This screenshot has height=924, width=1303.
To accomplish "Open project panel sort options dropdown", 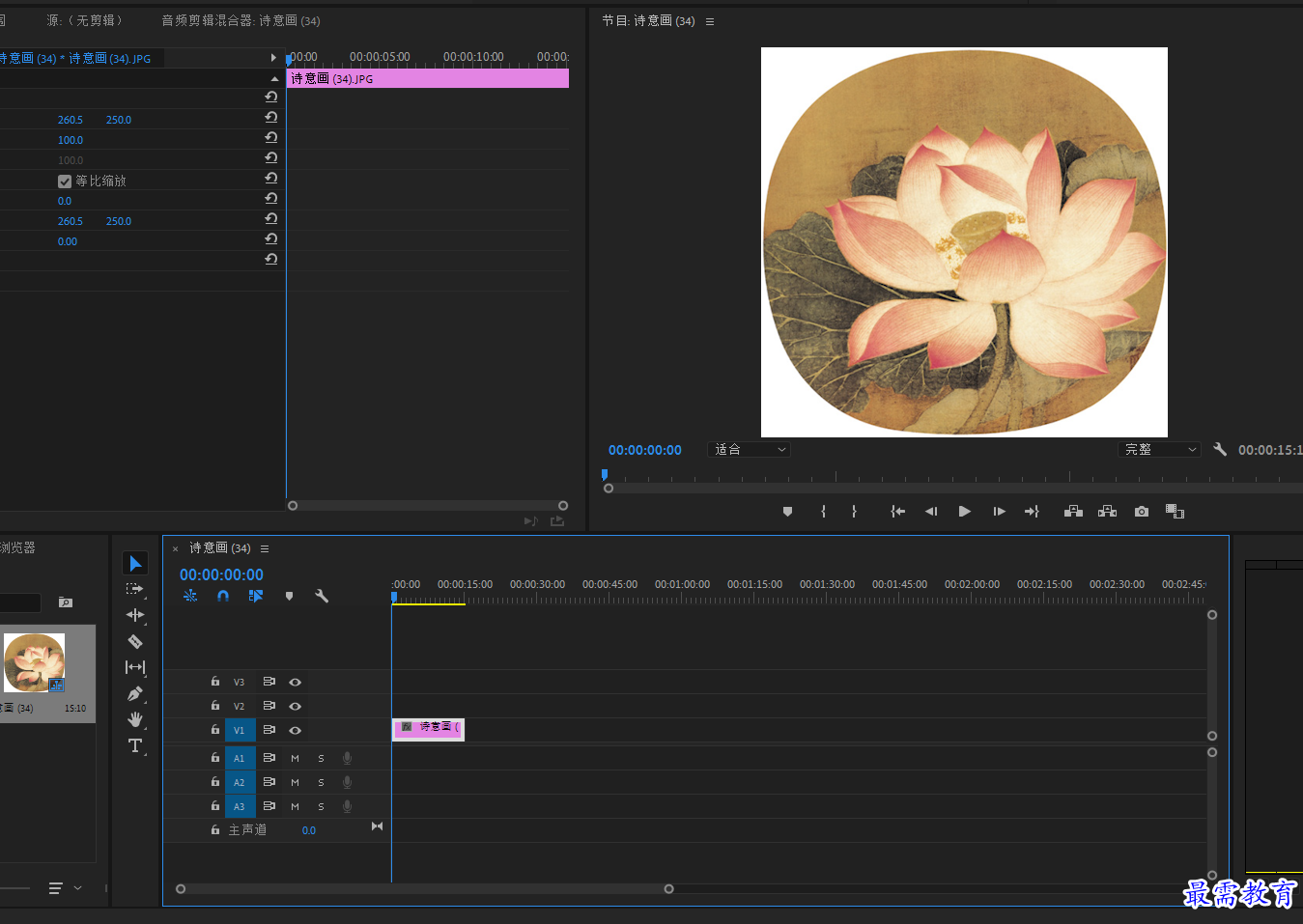I will pos(65,888).
